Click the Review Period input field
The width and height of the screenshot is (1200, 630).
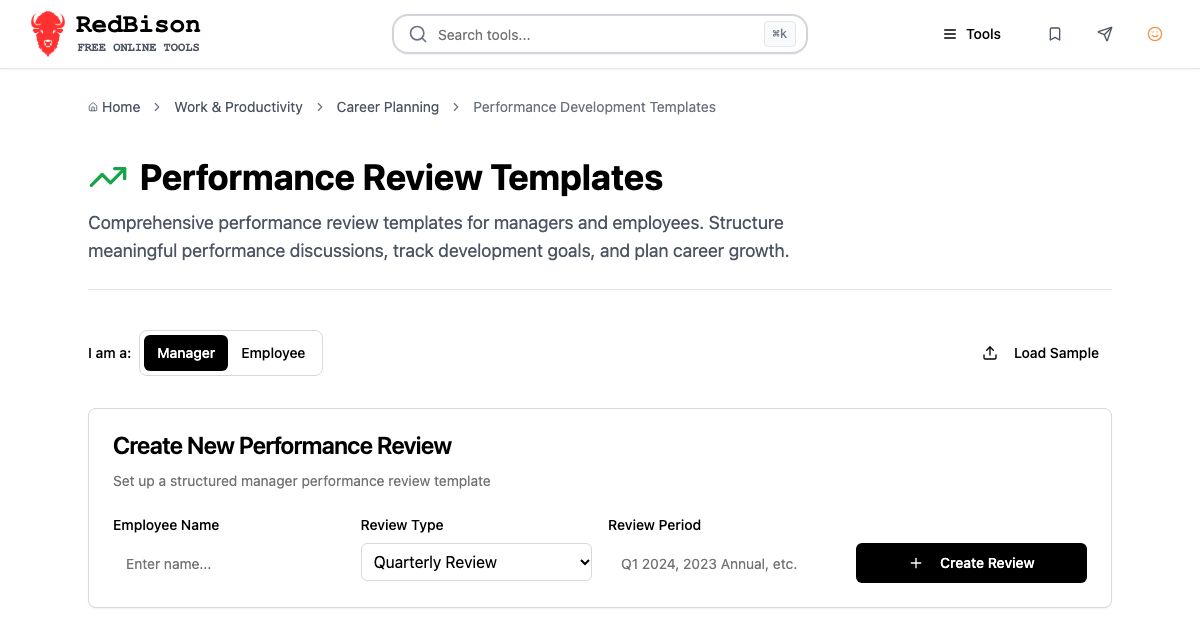pos(724,564)
